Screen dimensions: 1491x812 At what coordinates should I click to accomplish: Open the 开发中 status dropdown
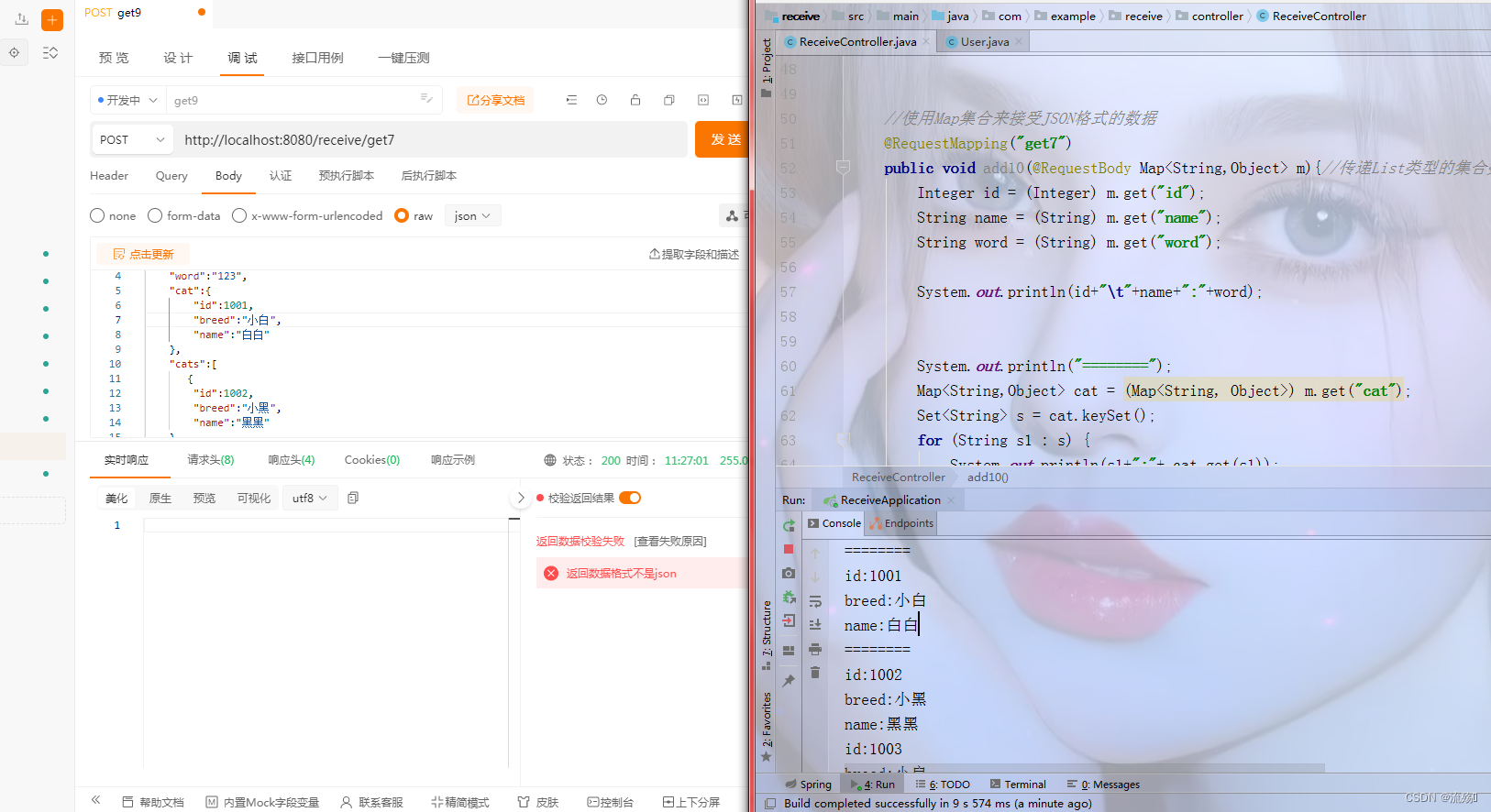click(x=128, y=100)
